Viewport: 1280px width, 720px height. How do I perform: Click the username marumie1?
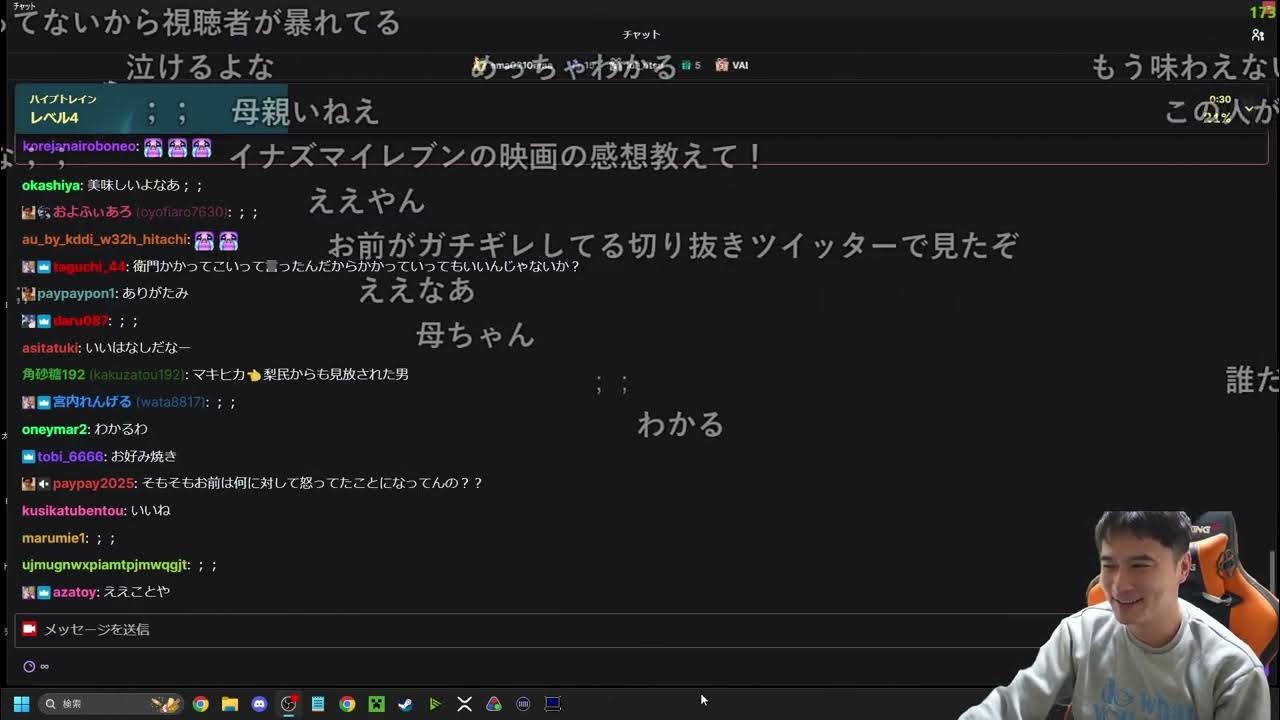click(54, 538)
